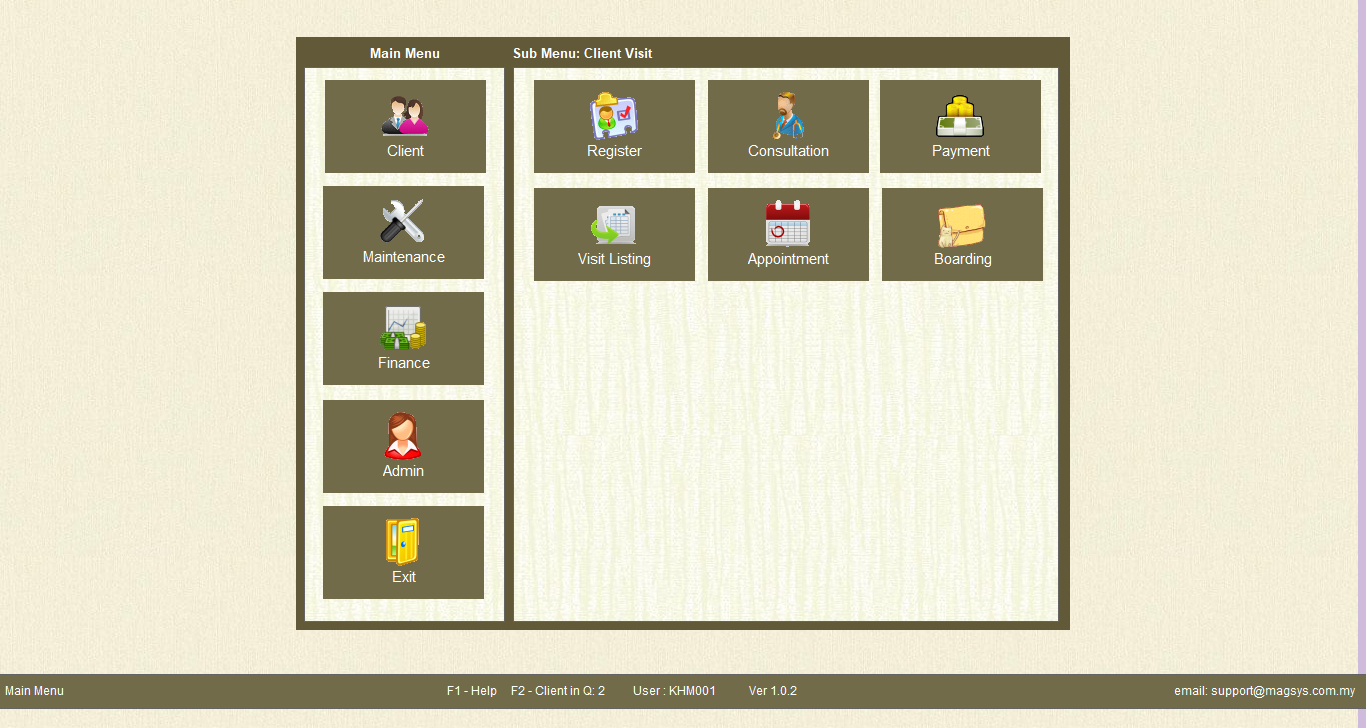Click the Consultation label text
The width and height of the screenshot is (1366, 728).
pyautogui.click(x=788, y=151)
